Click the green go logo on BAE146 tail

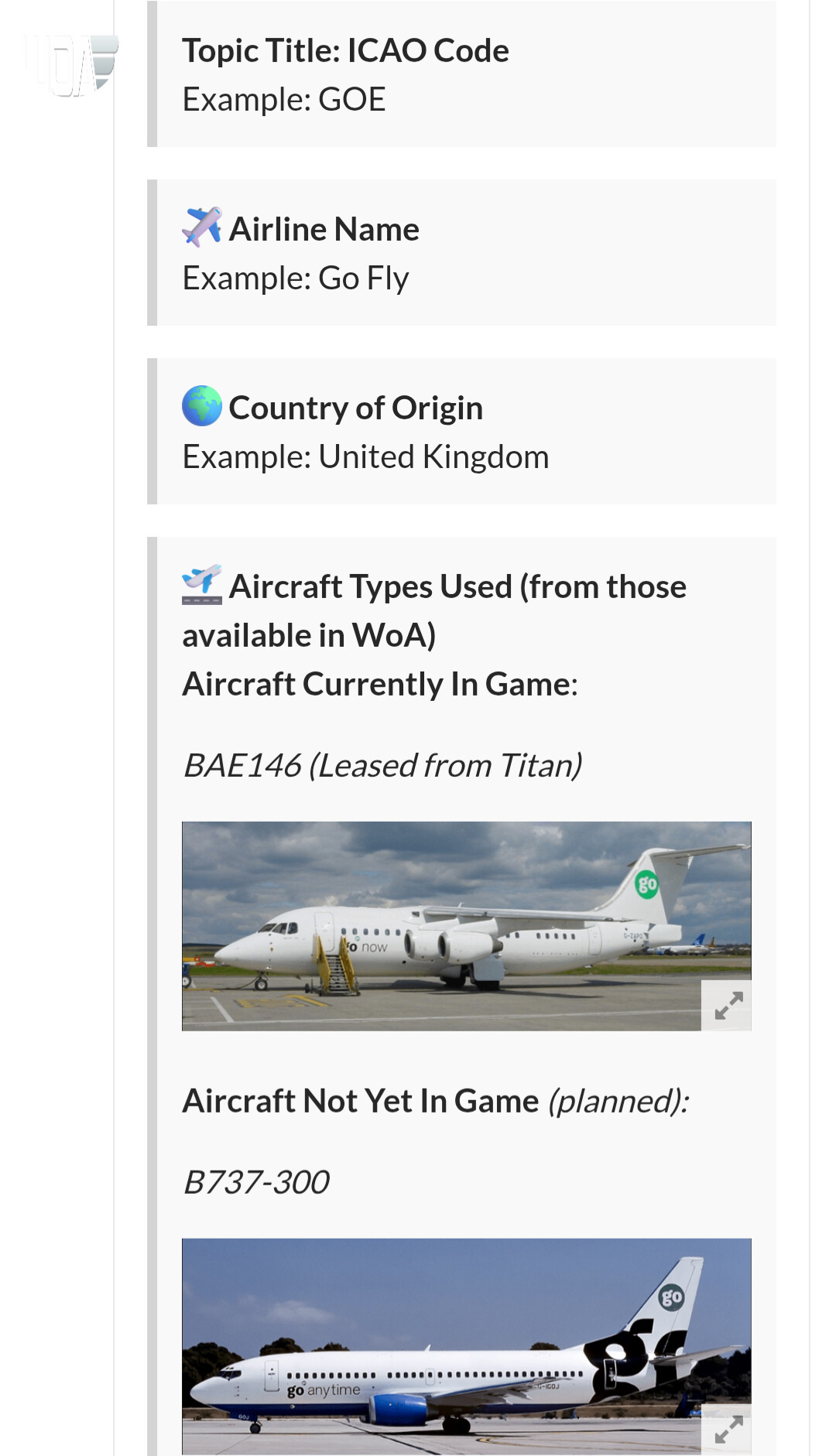point(646,884)
